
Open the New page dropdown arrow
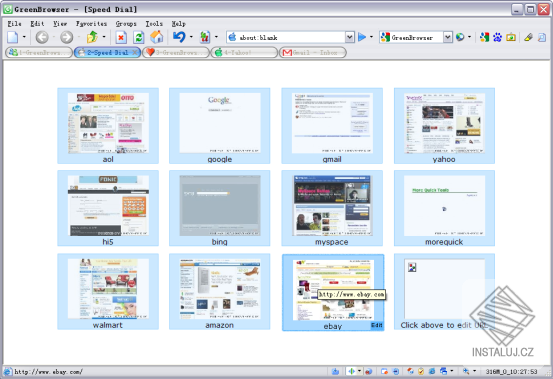[24, 37]
